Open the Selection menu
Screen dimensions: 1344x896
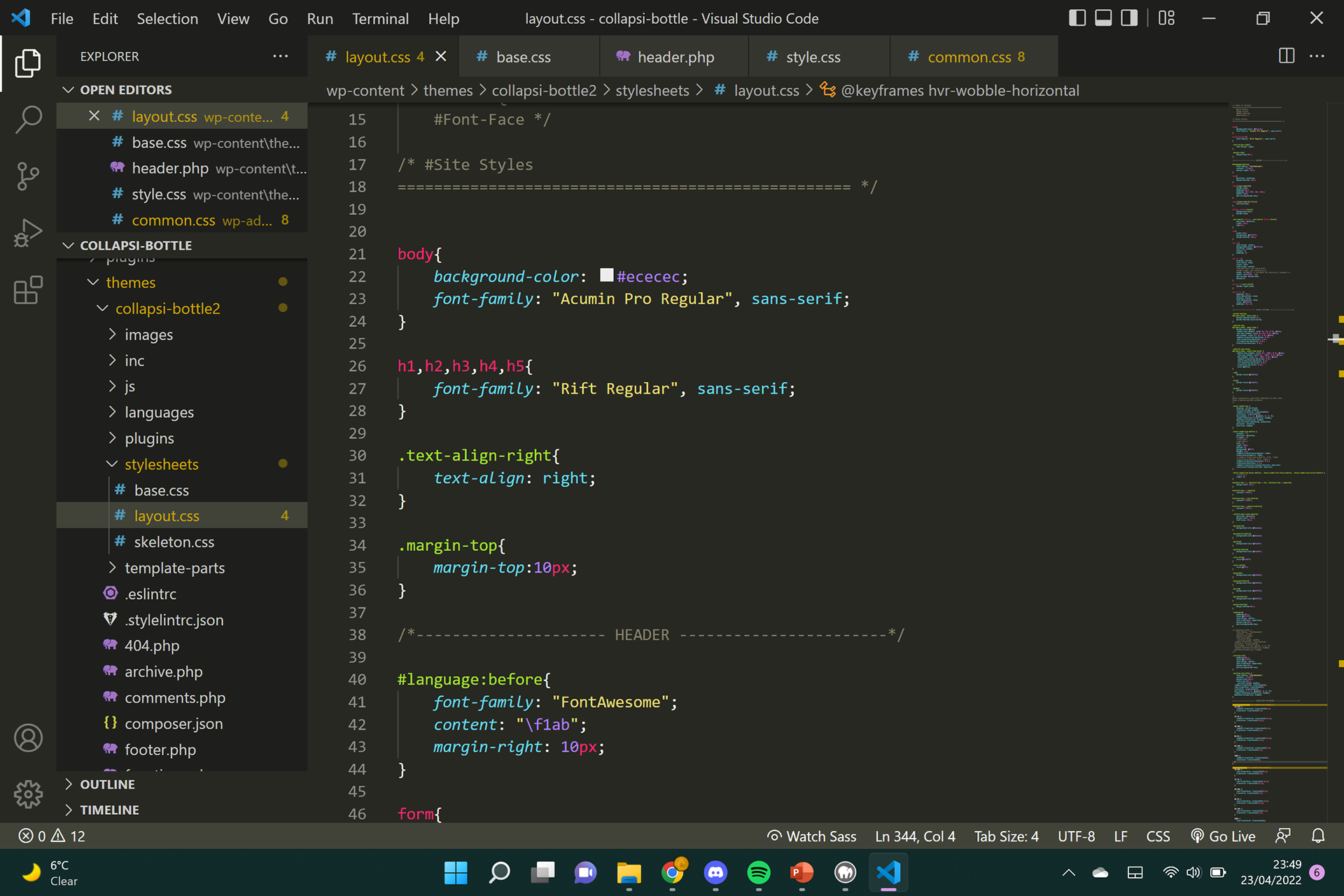(x=167, y=19)
